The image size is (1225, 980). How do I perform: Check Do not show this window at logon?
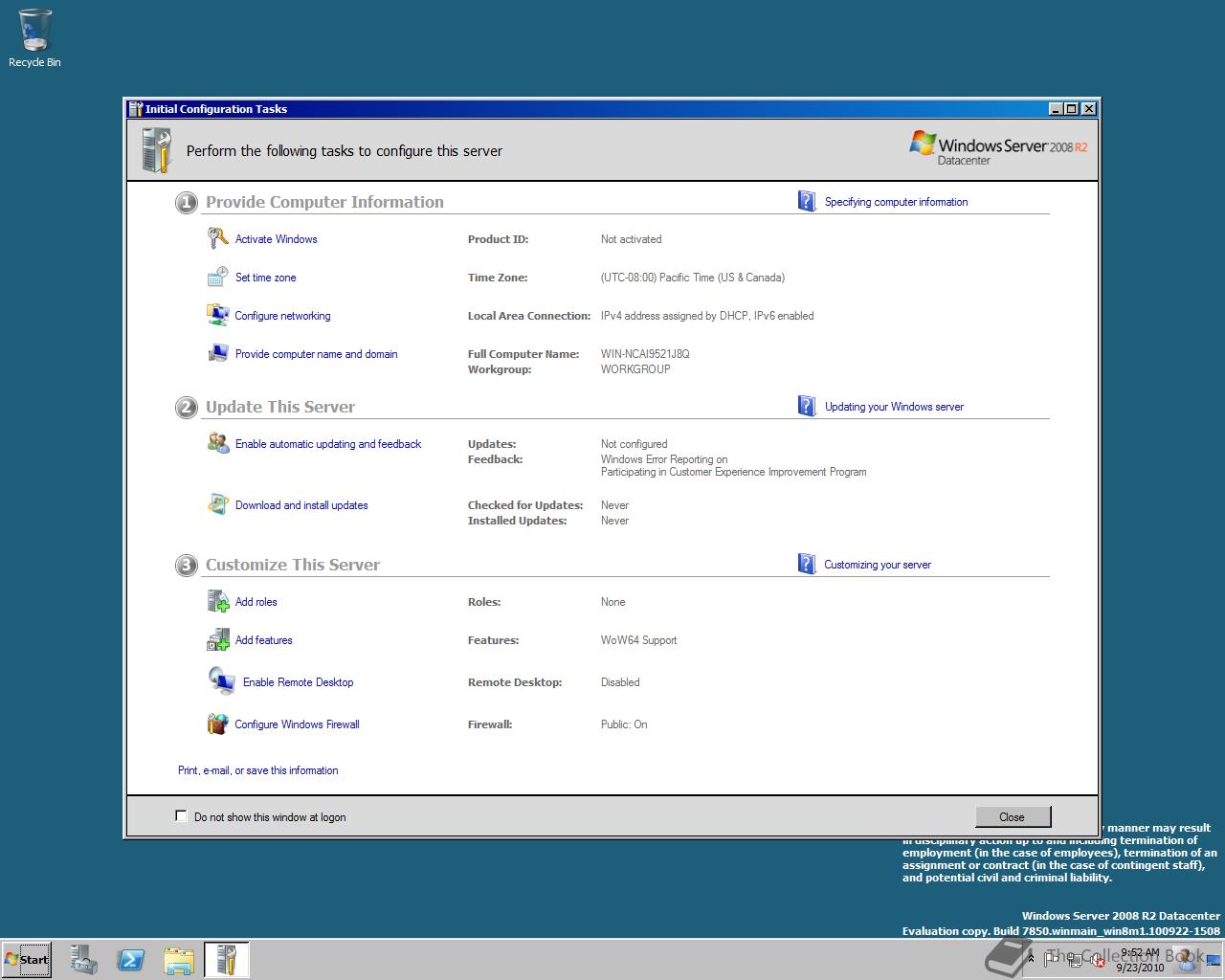[x=181, y=815]
